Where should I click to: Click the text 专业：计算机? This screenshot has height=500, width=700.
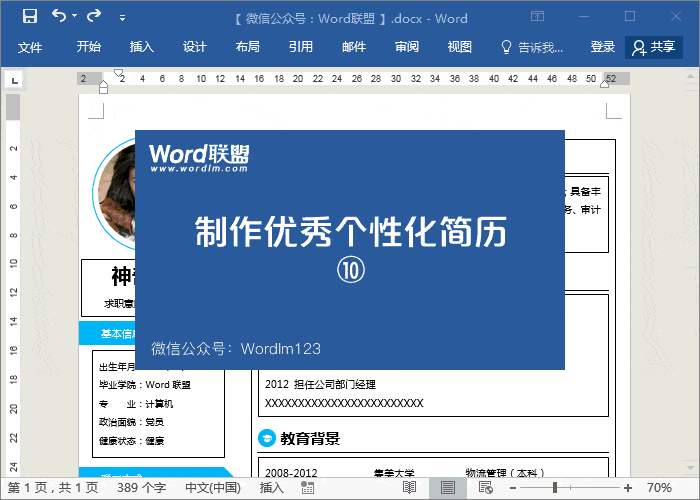[136, 404]
